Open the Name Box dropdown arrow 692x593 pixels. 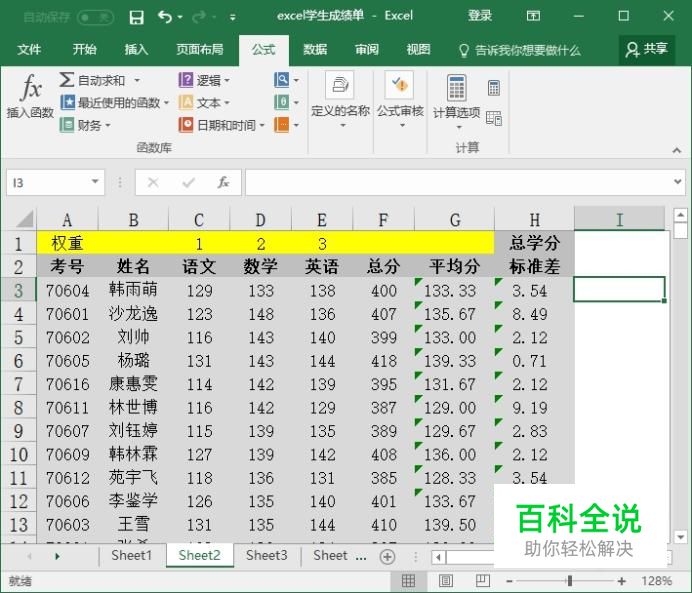tap(95, 181)
